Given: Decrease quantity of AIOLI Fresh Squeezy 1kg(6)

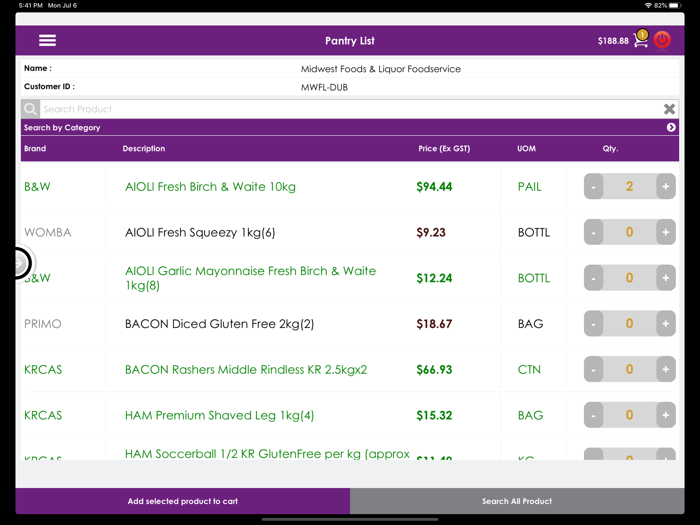Looking at the screenshot, I should [594, 232].
